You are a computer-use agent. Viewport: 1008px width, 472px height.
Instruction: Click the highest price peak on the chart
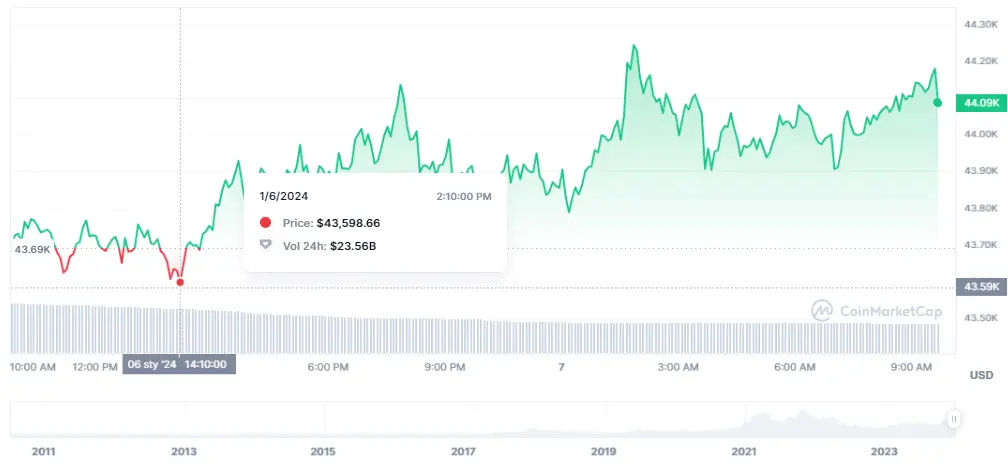pyautogui.click(x=634, y=46)
